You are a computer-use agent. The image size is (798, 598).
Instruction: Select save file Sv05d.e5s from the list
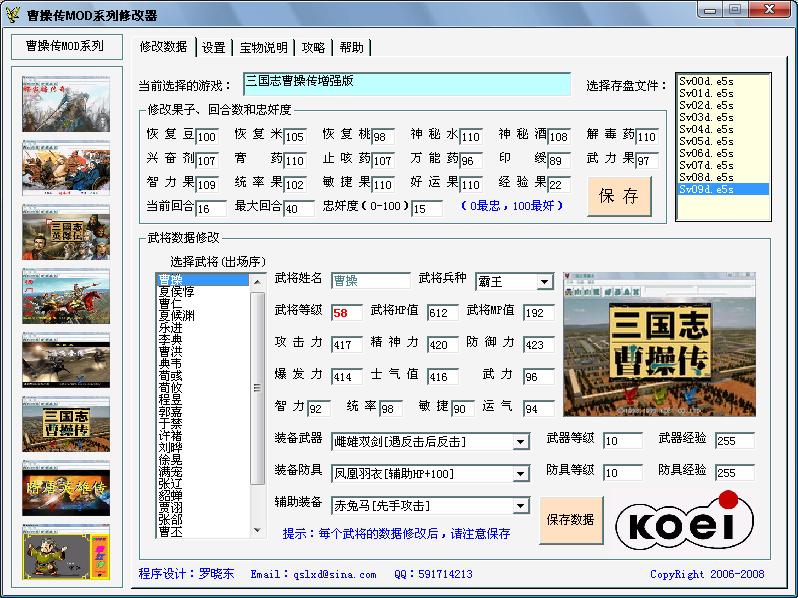(x=707, y=141)
